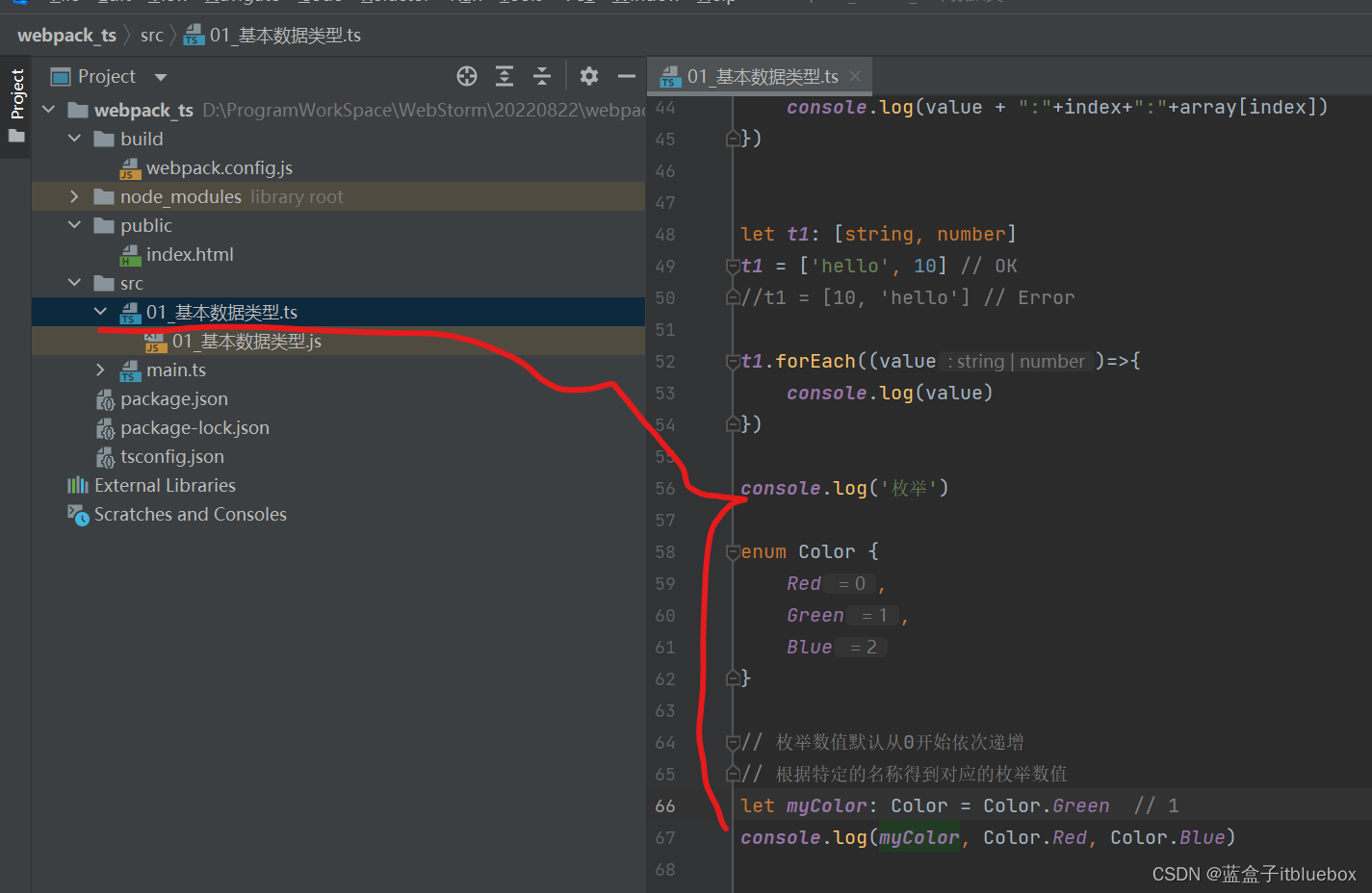Image resolution: width=1372 pixels, height=893 pixels.
Task: Click line number 56 in the gutter
Action: (x=665, y=489)
